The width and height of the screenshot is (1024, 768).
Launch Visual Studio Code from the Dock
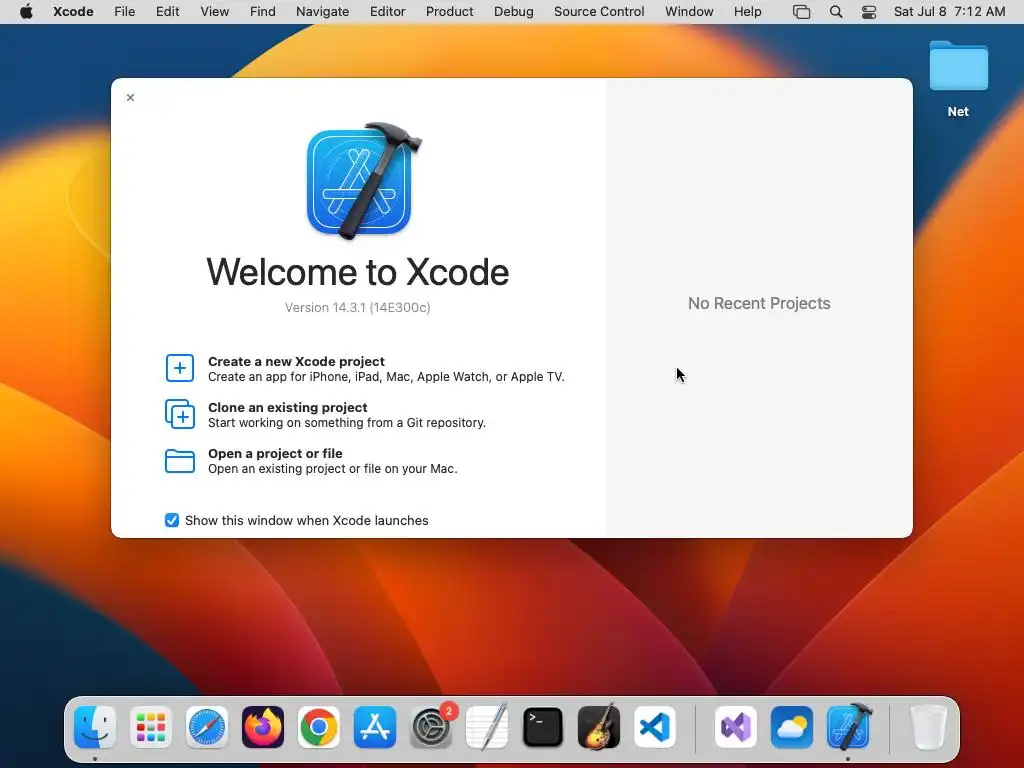tap(655, 727)
